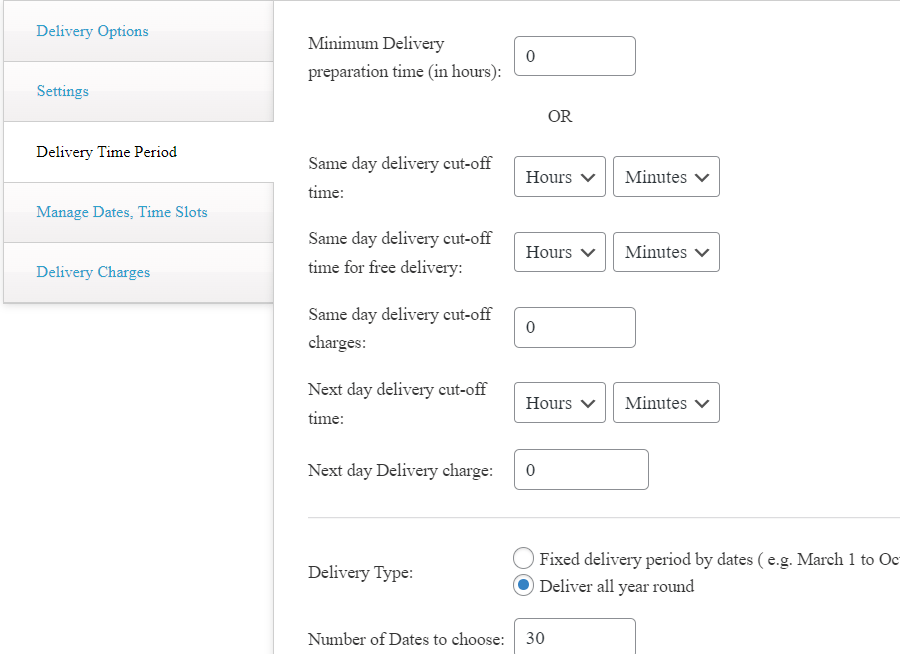The height and width of the screenshot is (654, 900).
Task: Navigate to Delivery Charges
Action: (x=92, y=272)
